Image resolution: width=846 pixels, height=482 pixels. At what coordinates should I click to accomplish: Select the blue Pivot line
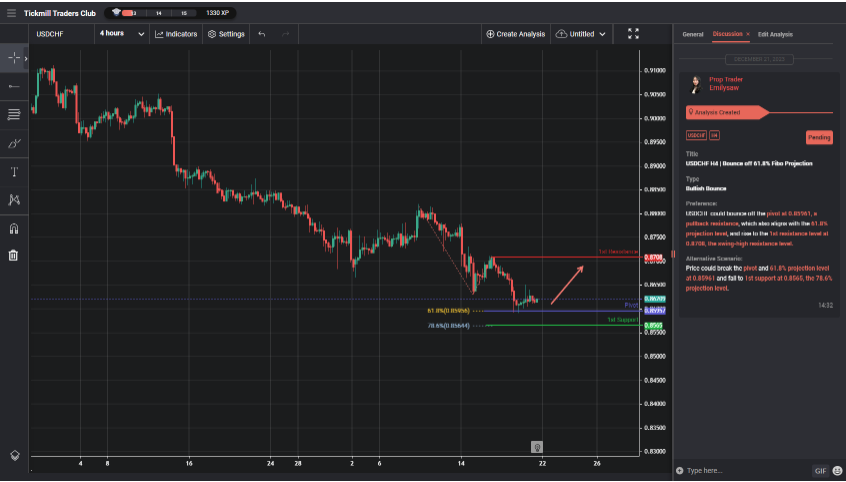click(562, 311)
